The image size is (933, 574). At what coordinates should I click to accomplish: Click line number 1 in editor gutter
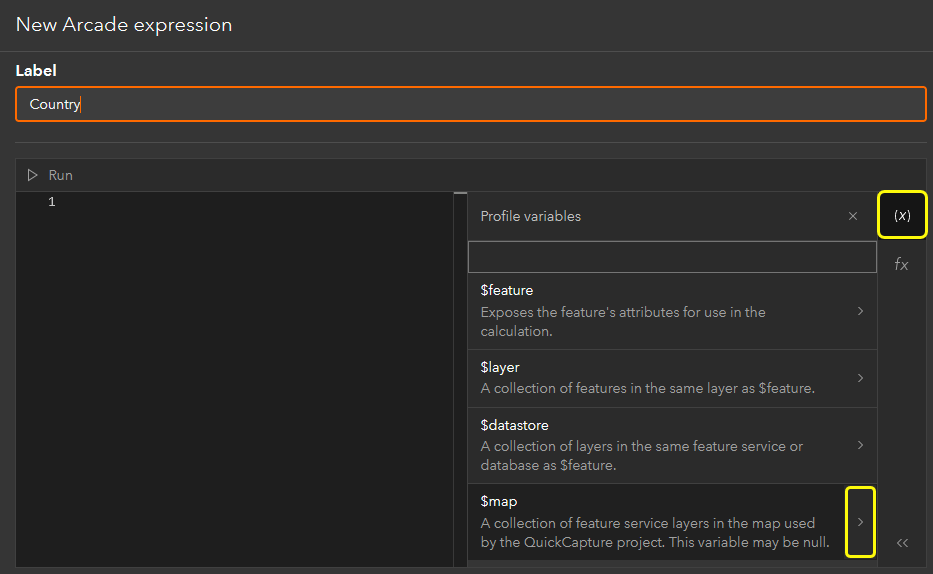pos(51,202)
